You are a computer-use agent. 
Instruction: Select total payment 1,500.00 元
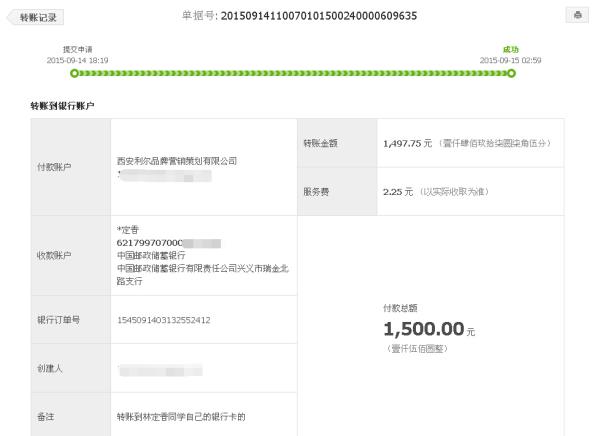[x=429, y=329]
